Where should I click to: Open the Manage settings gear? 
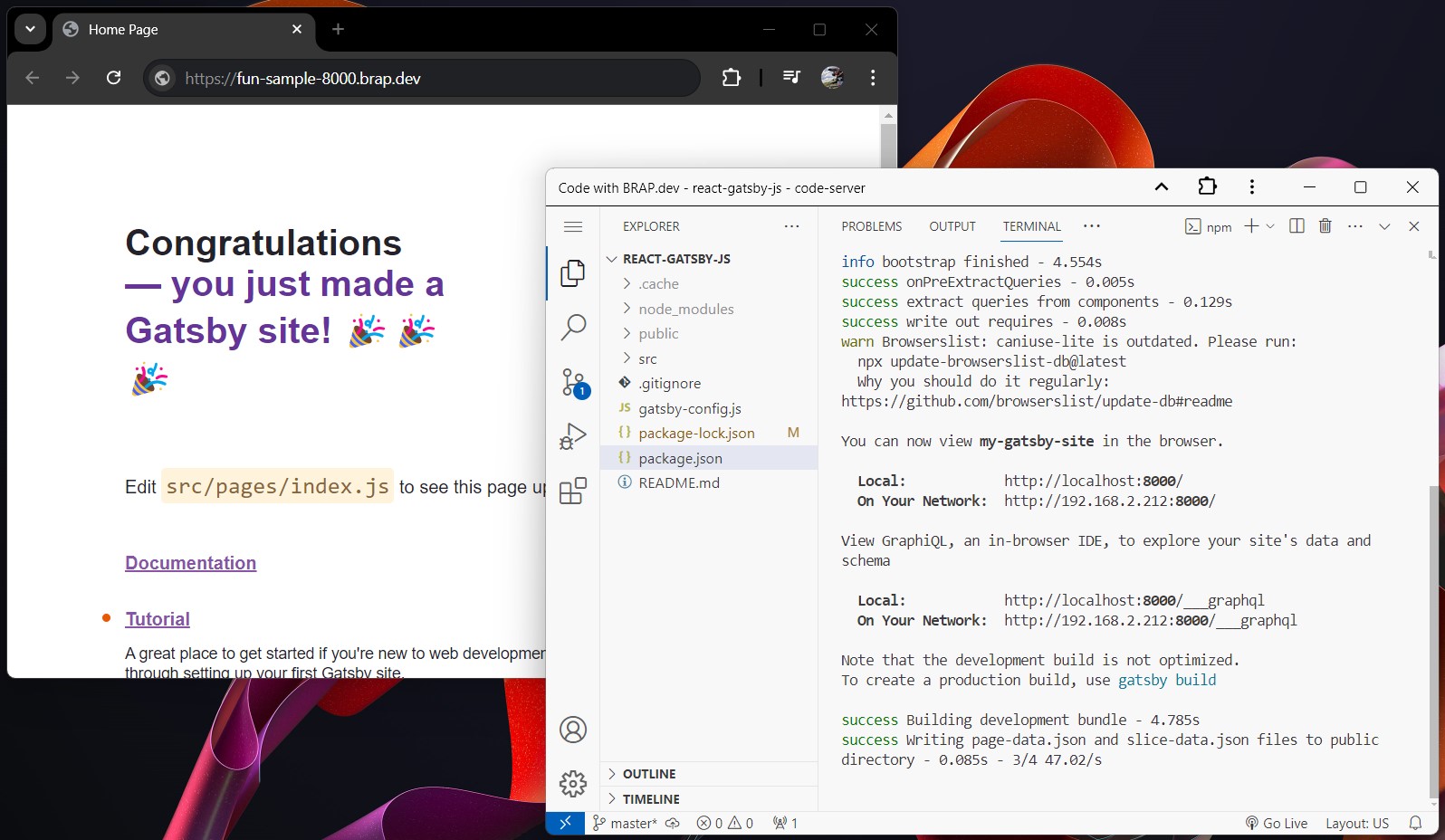(573, 784)
